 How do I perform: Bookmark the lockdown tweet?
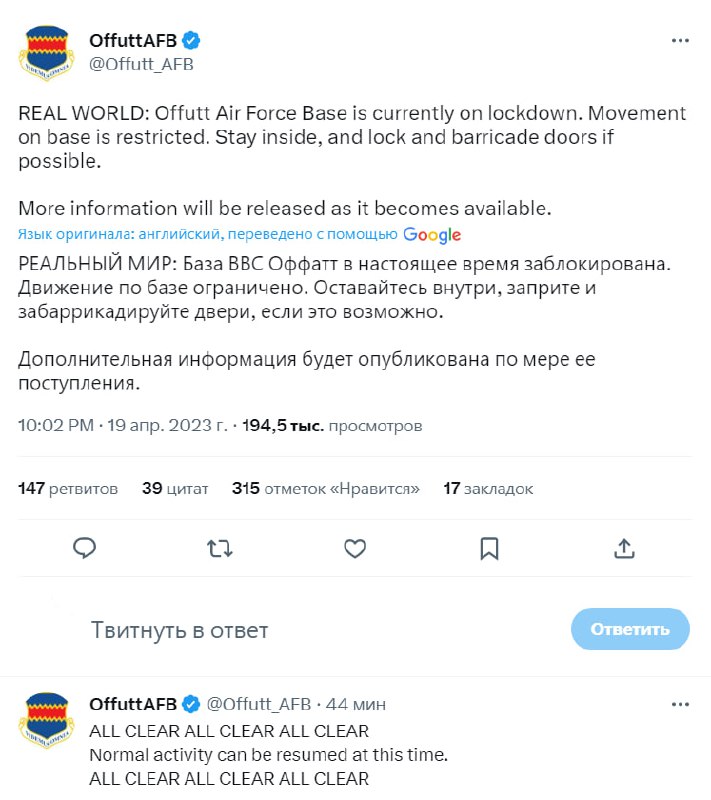489,548
